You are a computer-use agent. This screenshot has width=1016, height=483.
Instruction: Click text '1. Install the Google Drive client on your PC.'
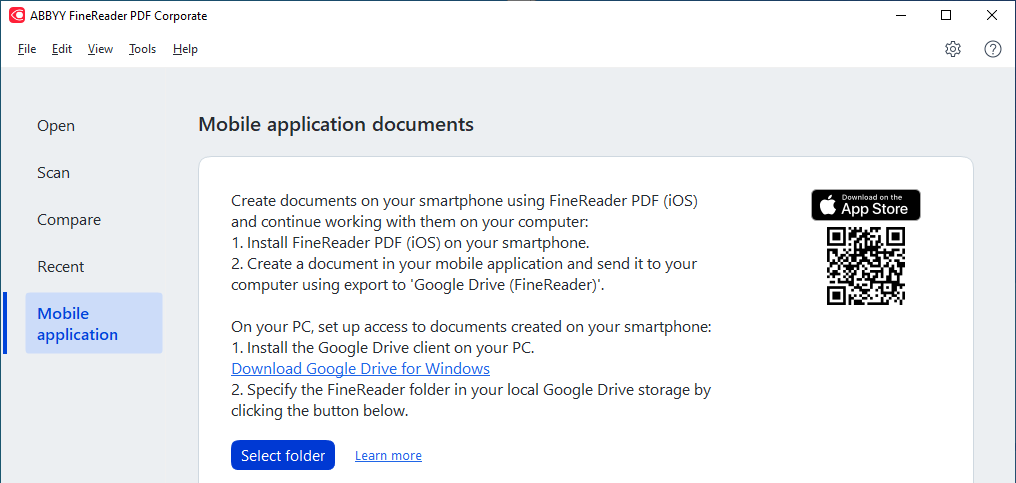click(x=383, y=348)
